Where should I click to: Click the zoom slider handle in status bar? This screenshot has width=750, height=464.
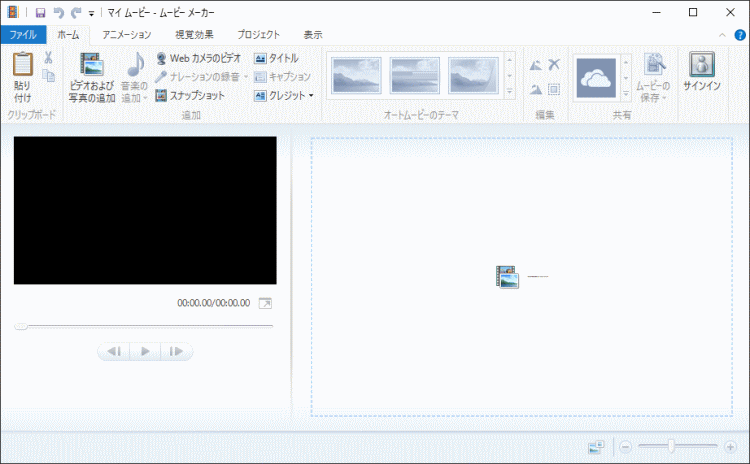pos(672,447)
